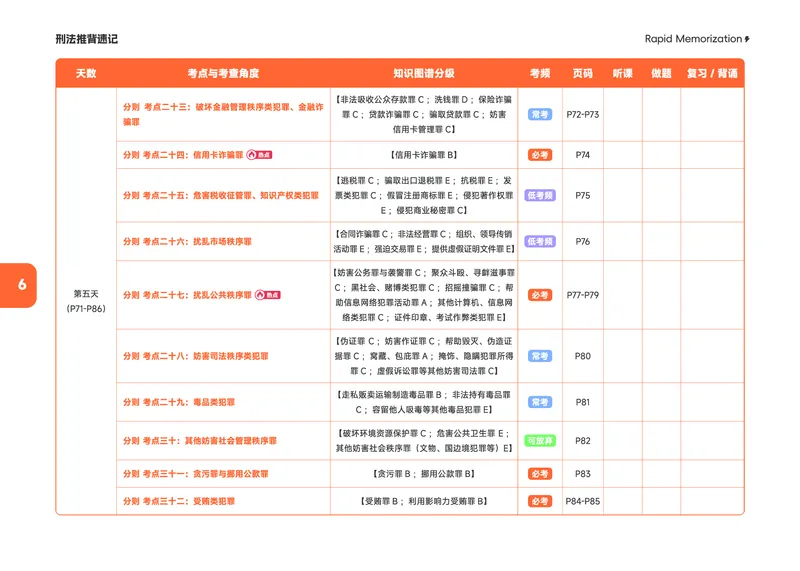Click the P77-P79 page cell
800x571 pixels.
tap(583, 295)
